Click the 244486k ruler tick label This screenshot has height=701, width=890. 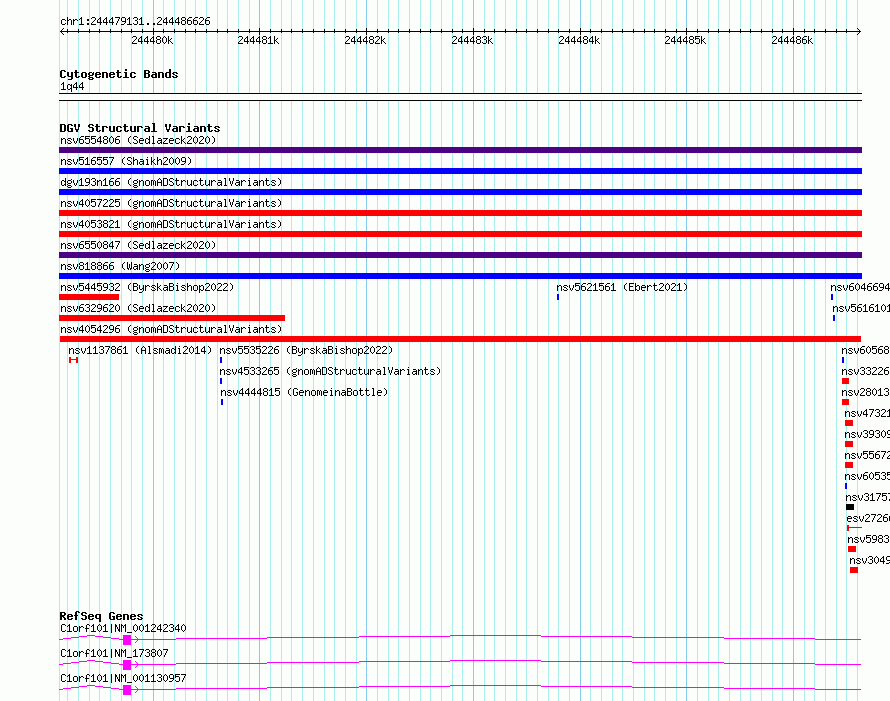click(x=792, y=40)
